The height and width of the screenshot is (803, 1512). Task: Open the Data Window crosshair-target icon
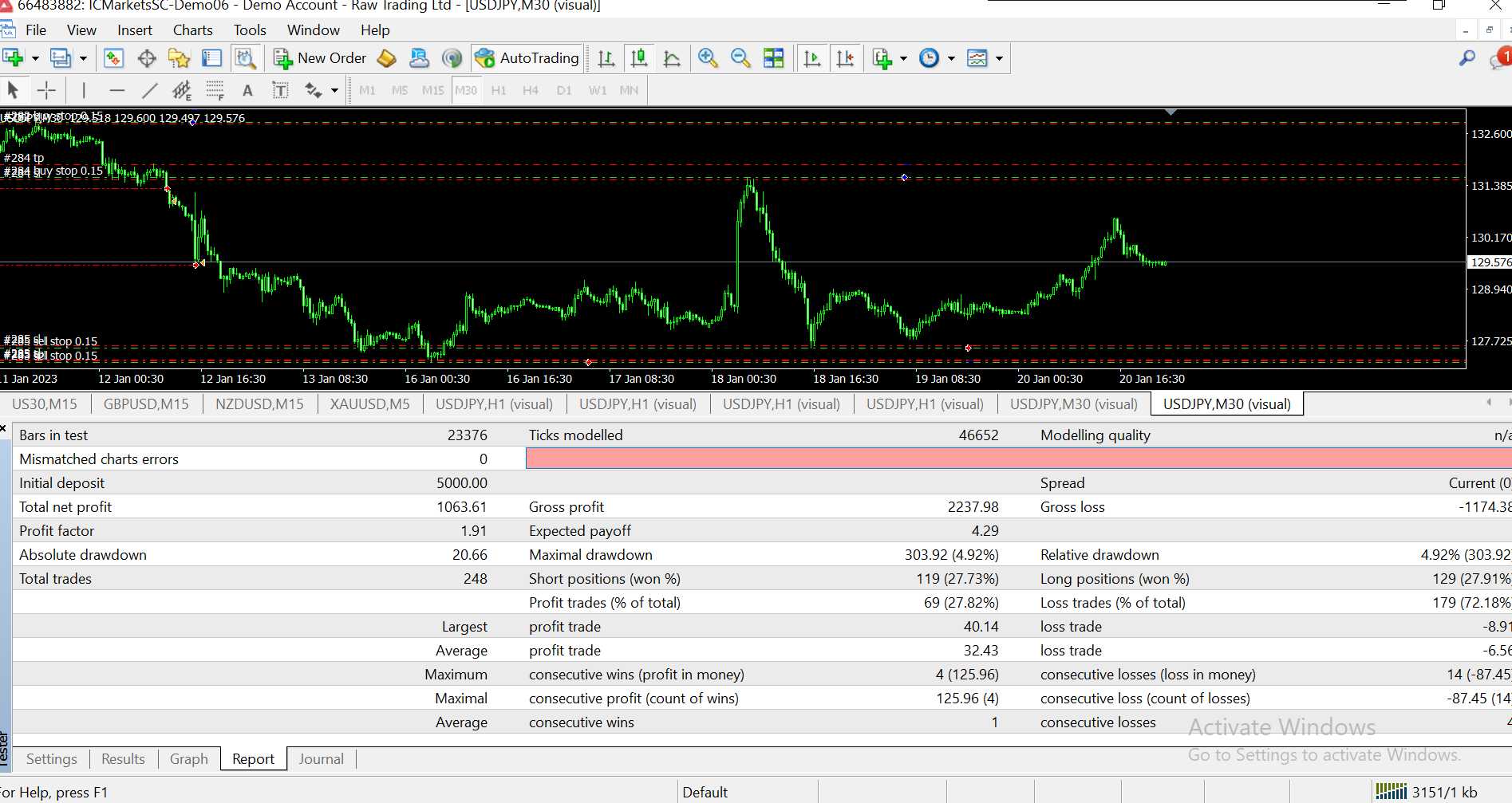tap(147, 58)
